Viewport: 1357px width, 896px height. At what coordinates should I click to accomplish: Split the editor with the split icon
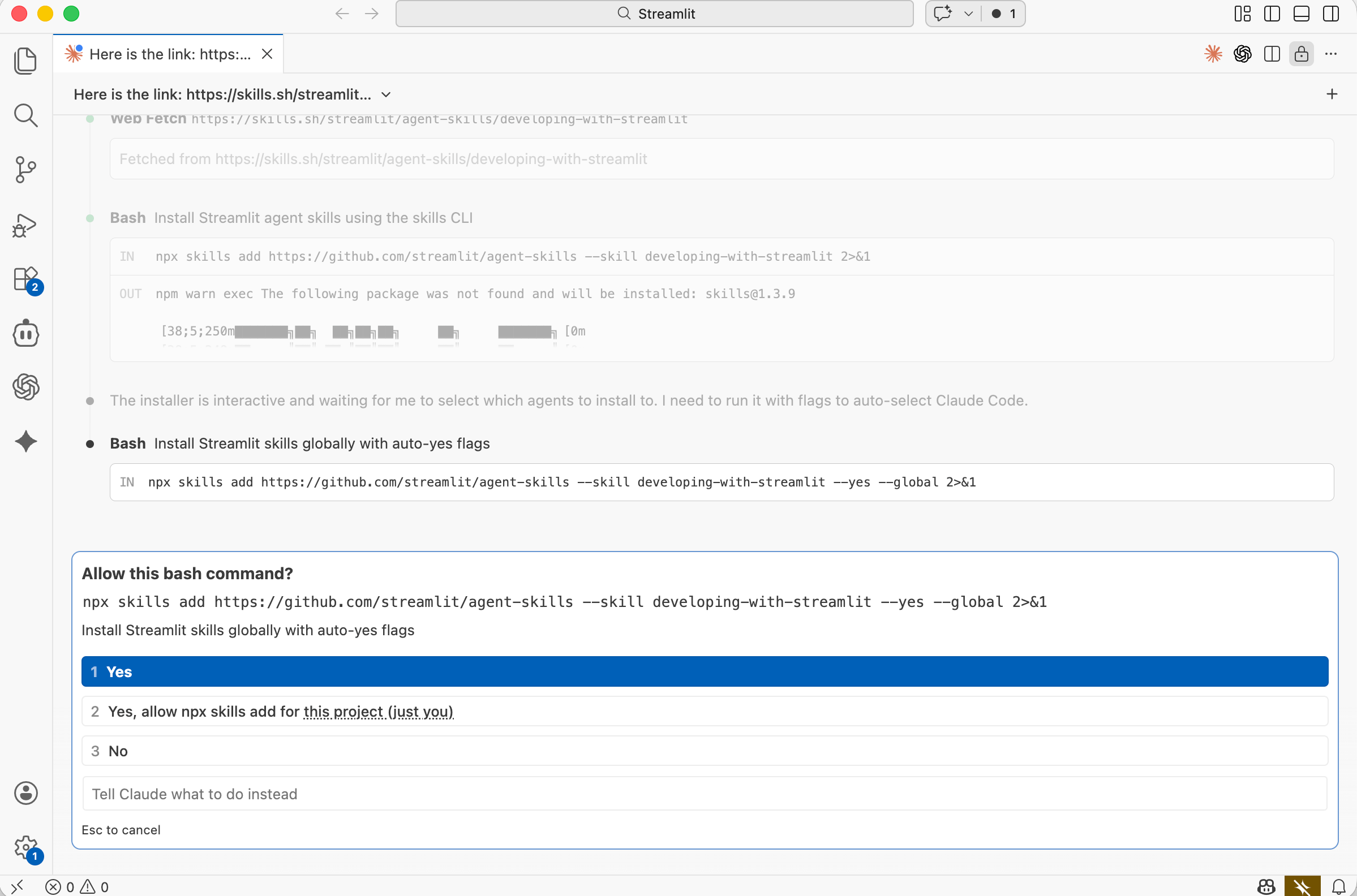coord(1272,54)
